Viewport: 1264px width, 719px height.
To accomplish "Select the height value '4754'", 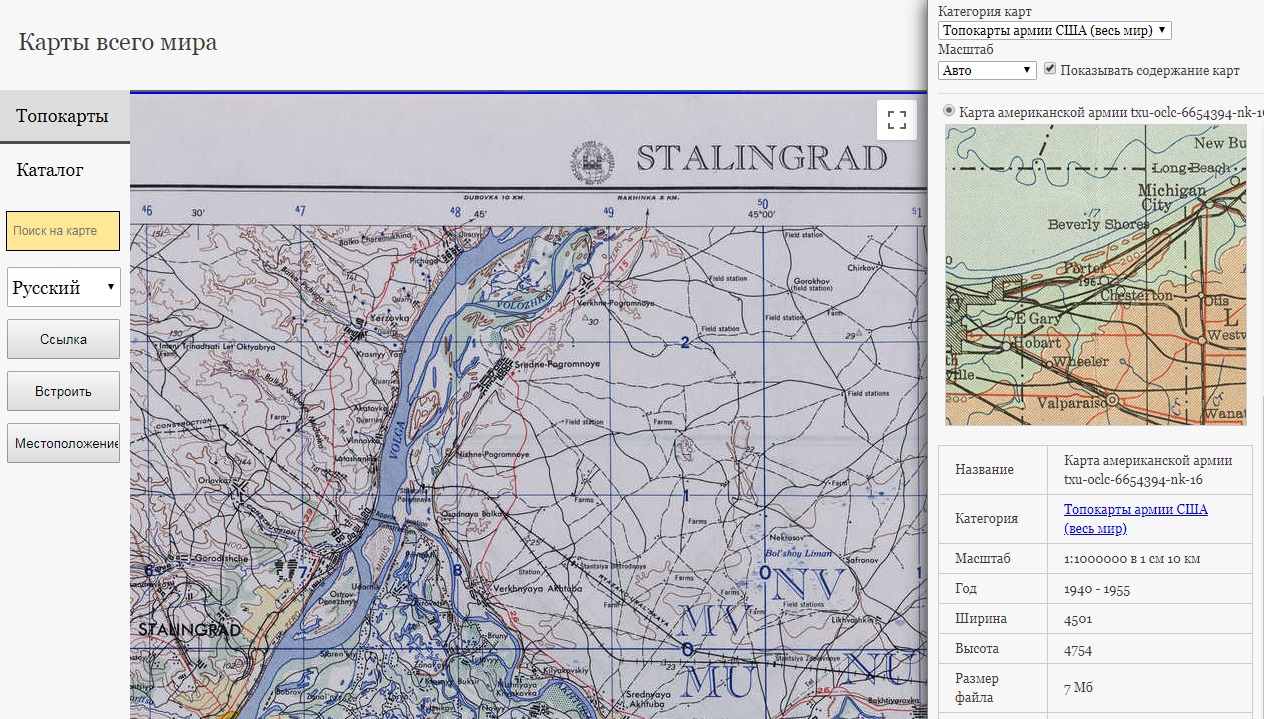I will coord(1078,649).
